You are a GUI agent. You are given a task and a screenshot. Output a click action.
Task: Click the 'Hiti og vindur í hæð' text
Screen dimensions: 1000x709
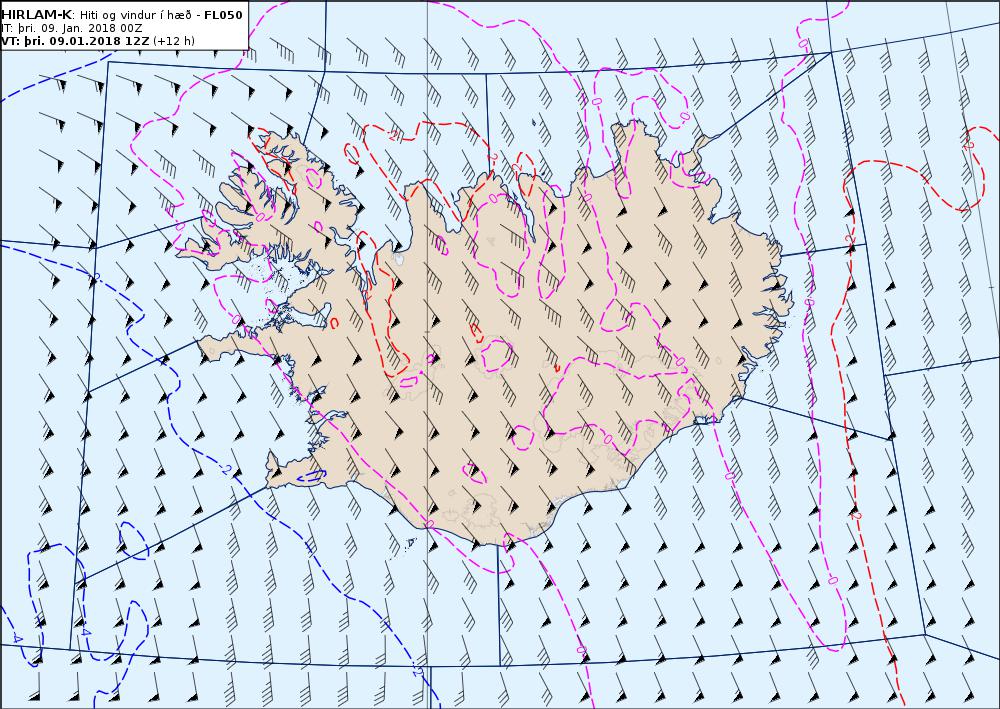(x=135, y=15)
